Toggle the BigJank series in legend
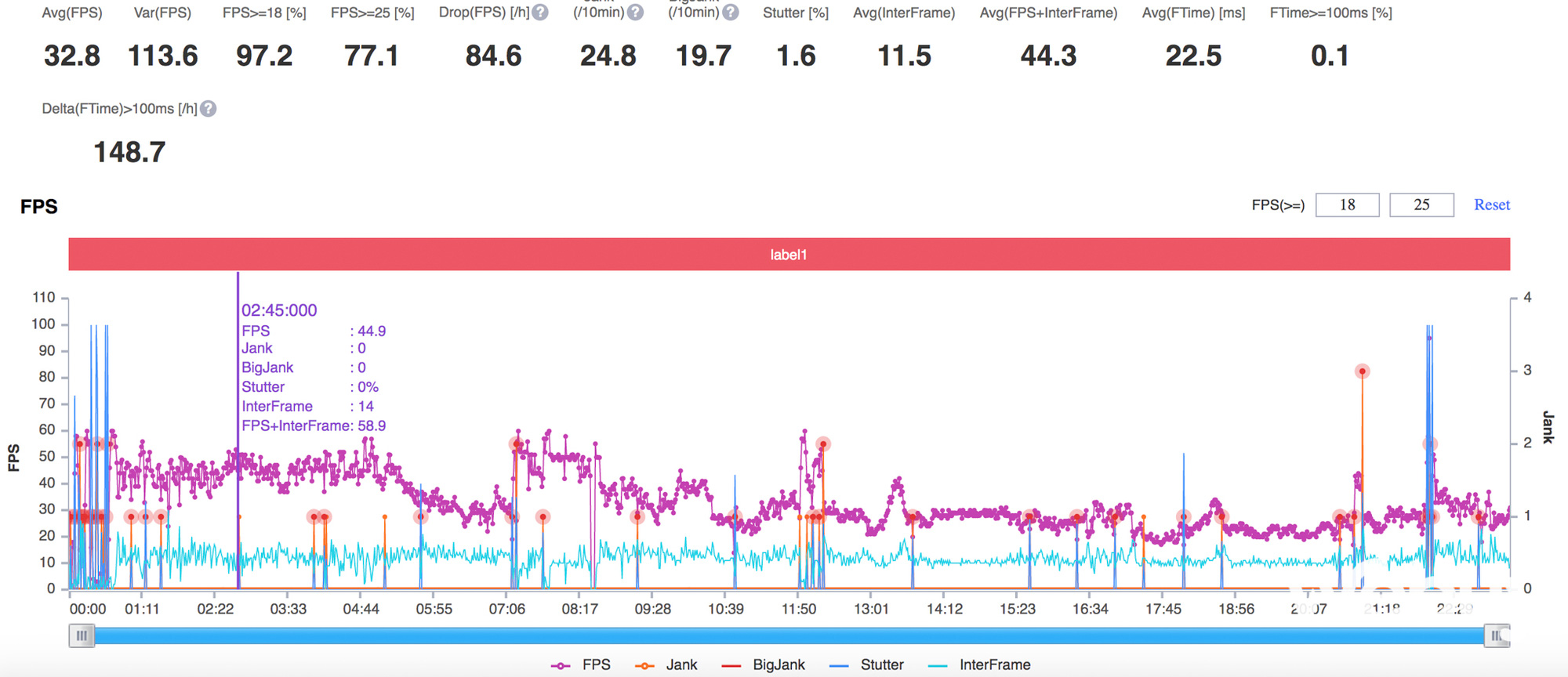Image resolution: width=1568 pixels, height=677 pixels. click(763, 665)
